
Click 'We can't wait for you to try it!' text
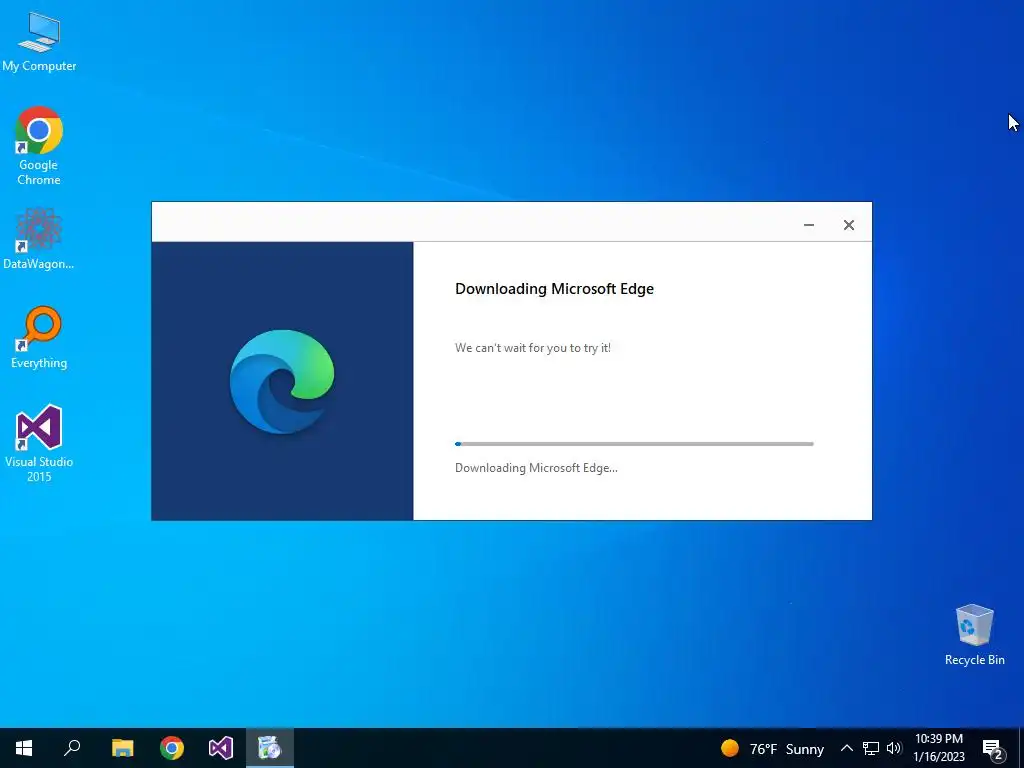pyautogui.click(x=533, y=348)
